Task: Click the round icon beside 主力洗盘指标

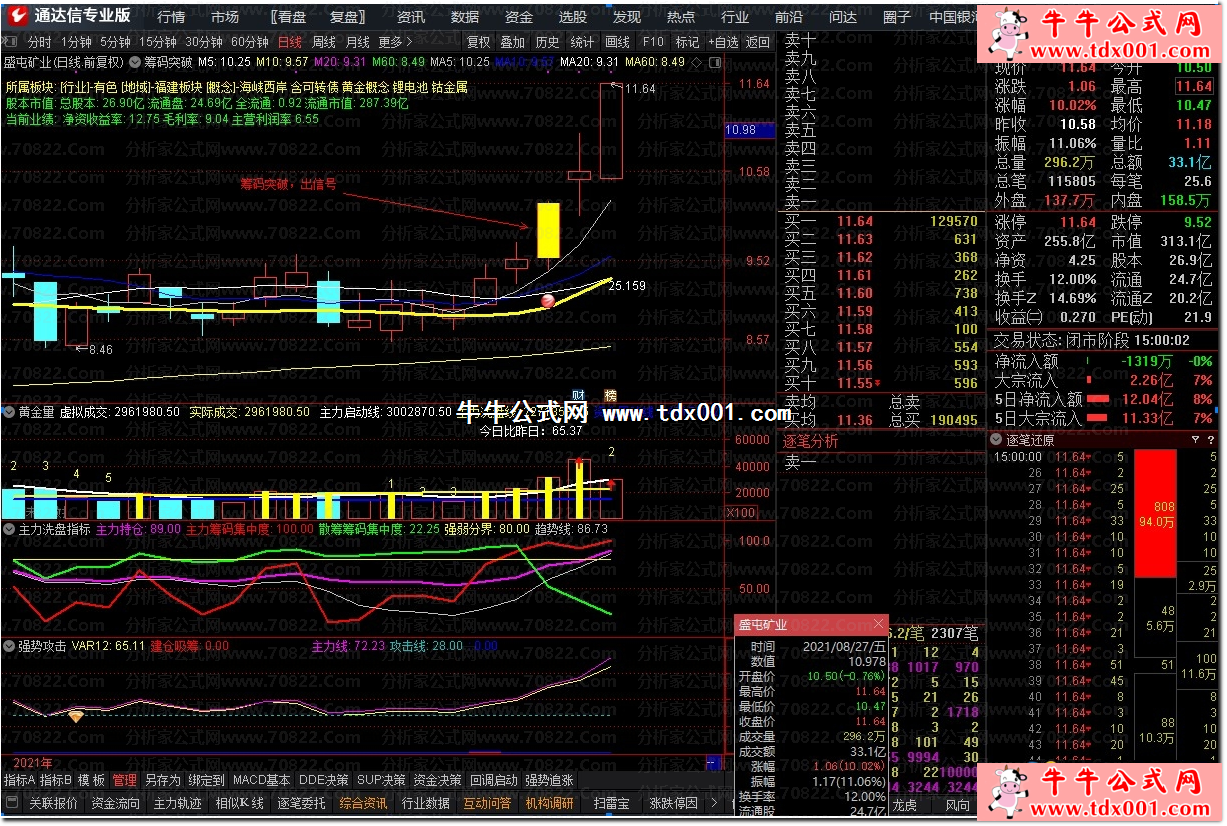Action: coord(10,529)
